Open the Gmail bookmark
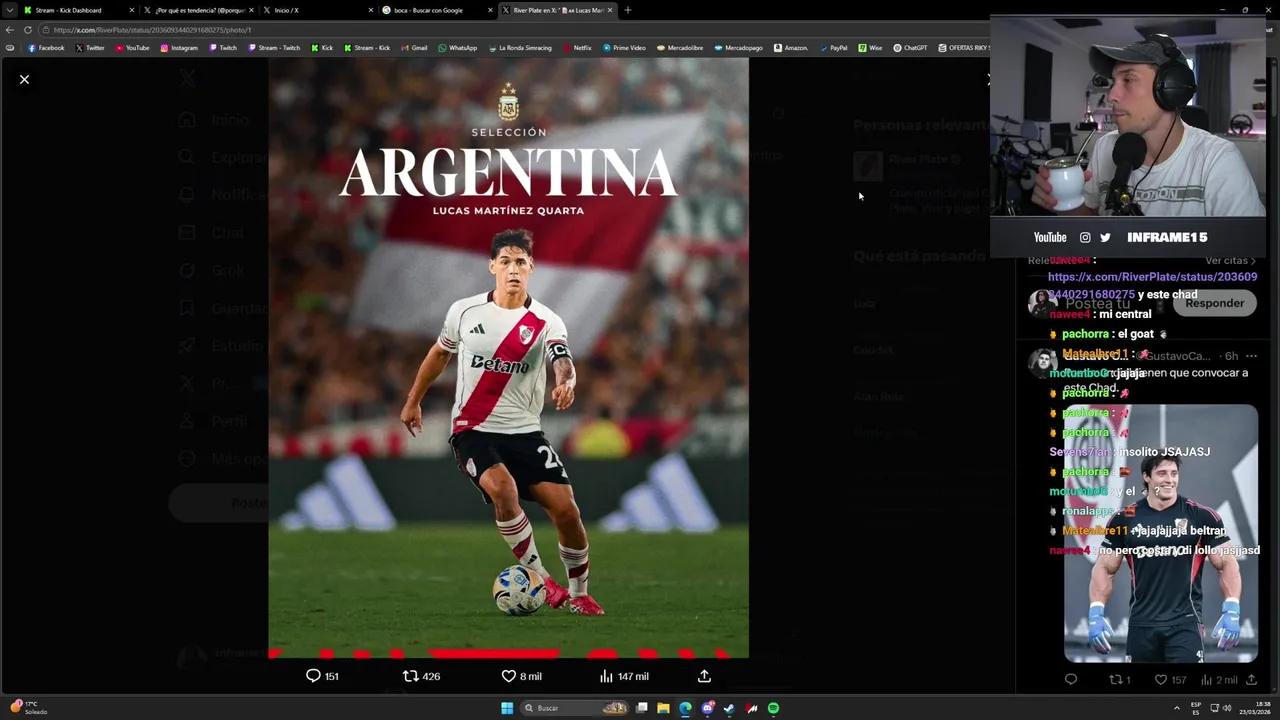 (414, 48)
